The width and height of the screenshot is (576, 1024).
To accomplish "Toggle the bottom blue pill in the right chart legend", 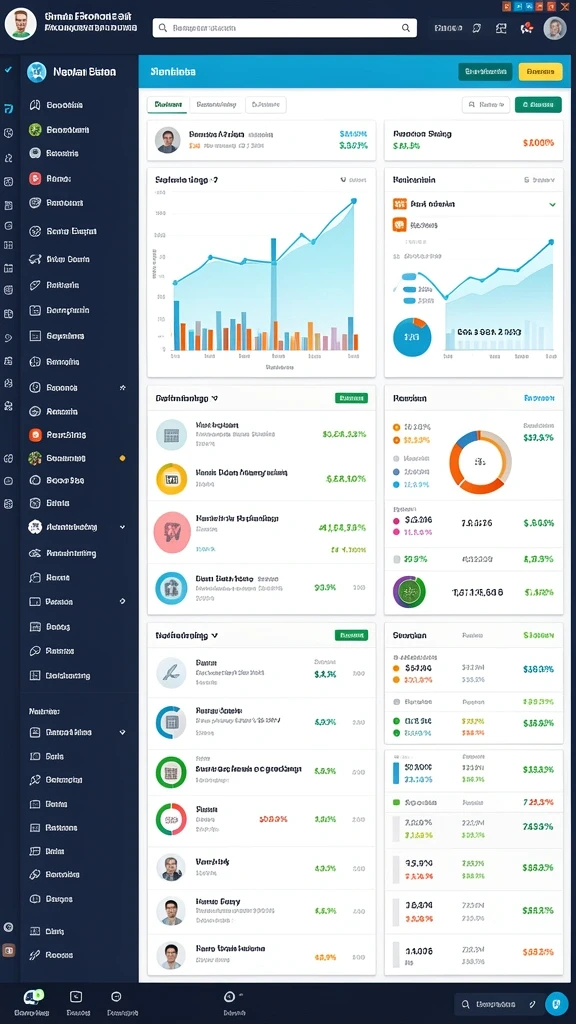I will click(410, 300).
